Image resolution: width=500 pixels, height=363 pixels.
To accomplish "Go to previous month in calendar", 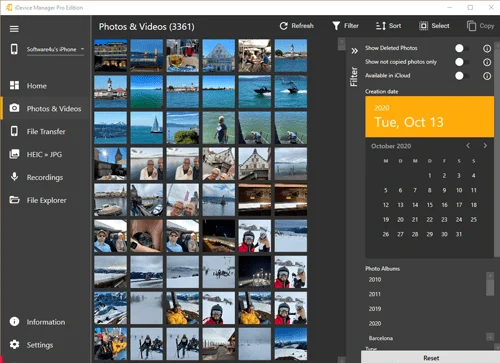I will pos(468,146).
